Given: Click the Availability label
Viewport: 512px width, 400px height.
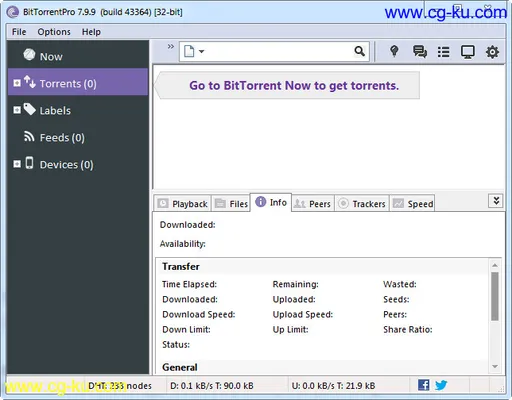Looking at the screenshot, I should (183, 244).
